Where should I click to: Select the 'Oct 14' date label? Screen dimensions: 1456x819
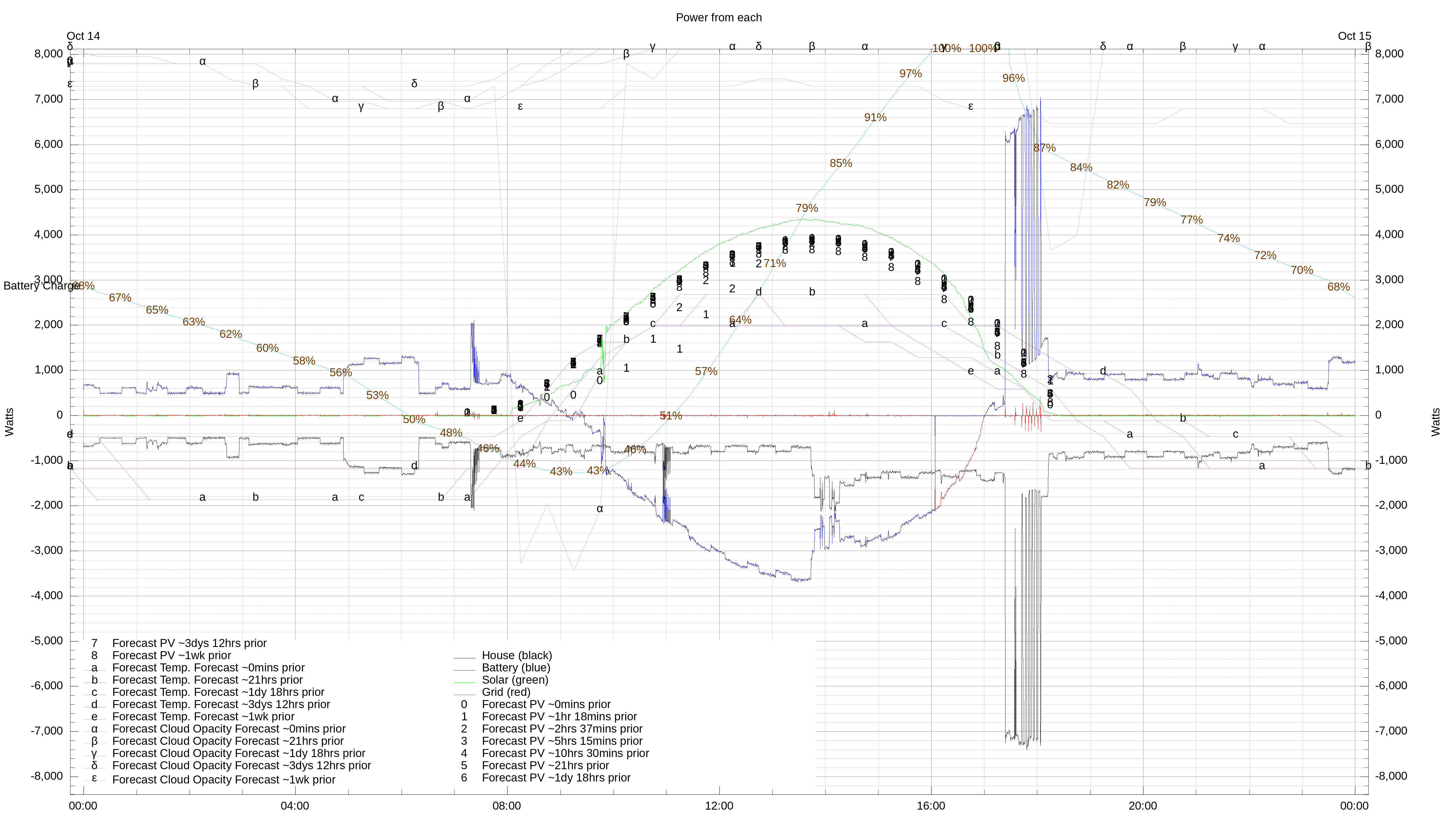(x=83, y=36)
